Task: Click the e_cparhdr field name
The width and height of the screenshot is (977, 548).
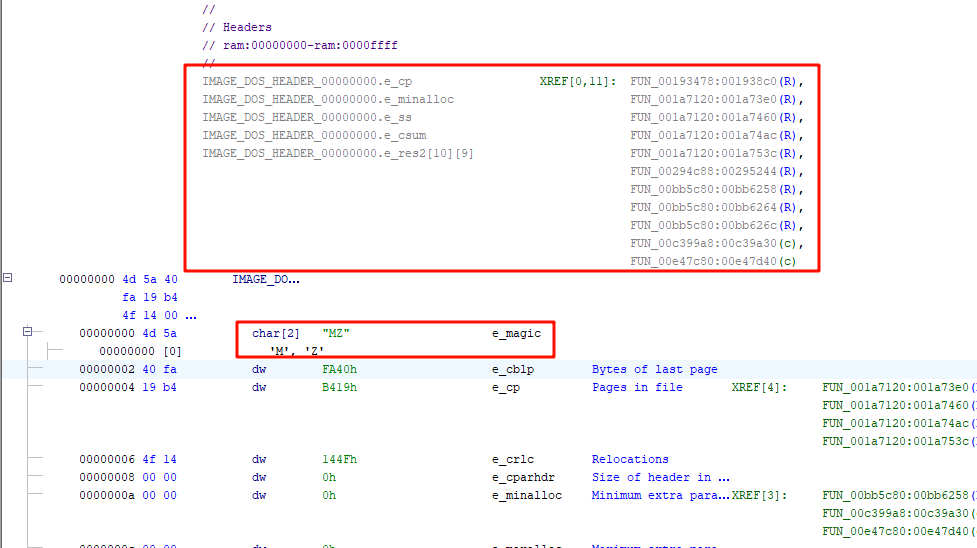Action: (522, 477)
